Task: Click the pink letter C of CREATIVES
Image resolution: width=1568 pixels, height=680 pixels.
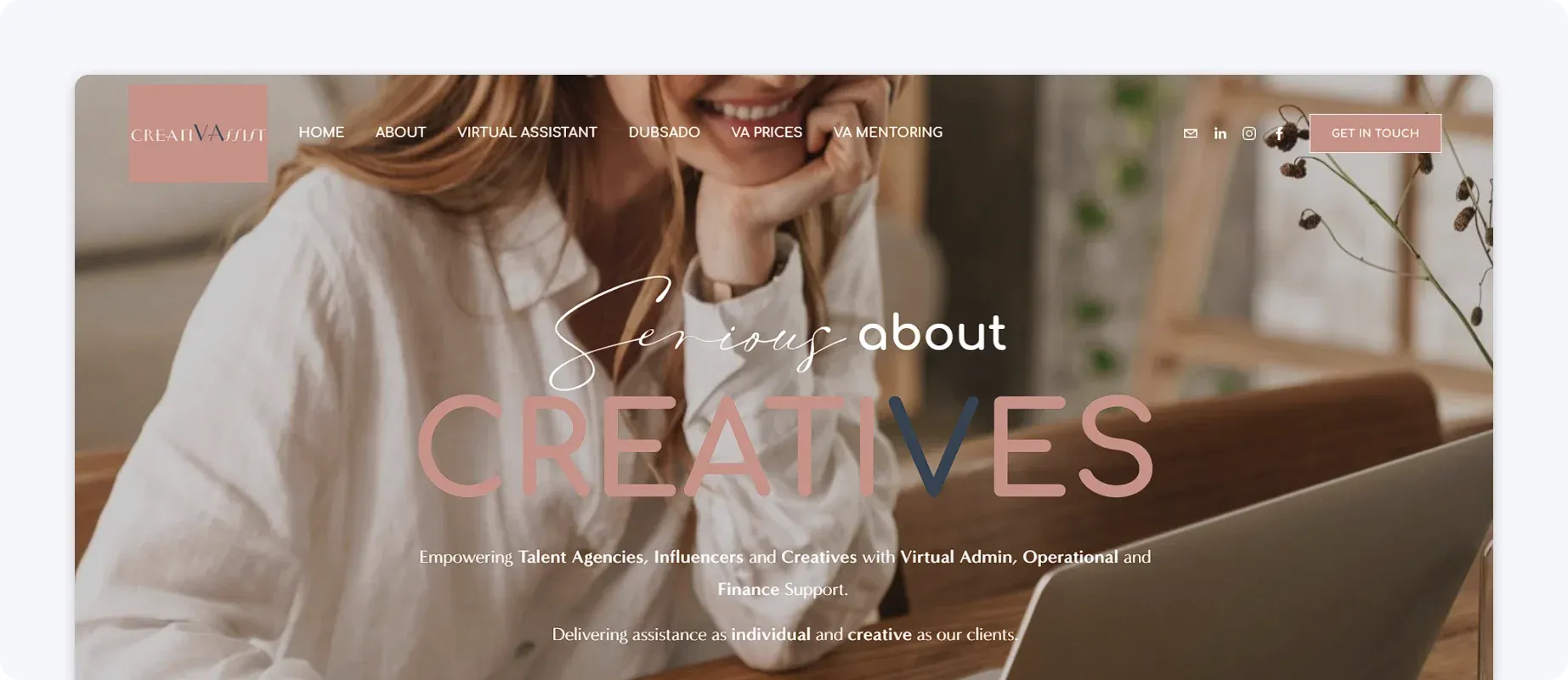Action: [x=459, y=445]
